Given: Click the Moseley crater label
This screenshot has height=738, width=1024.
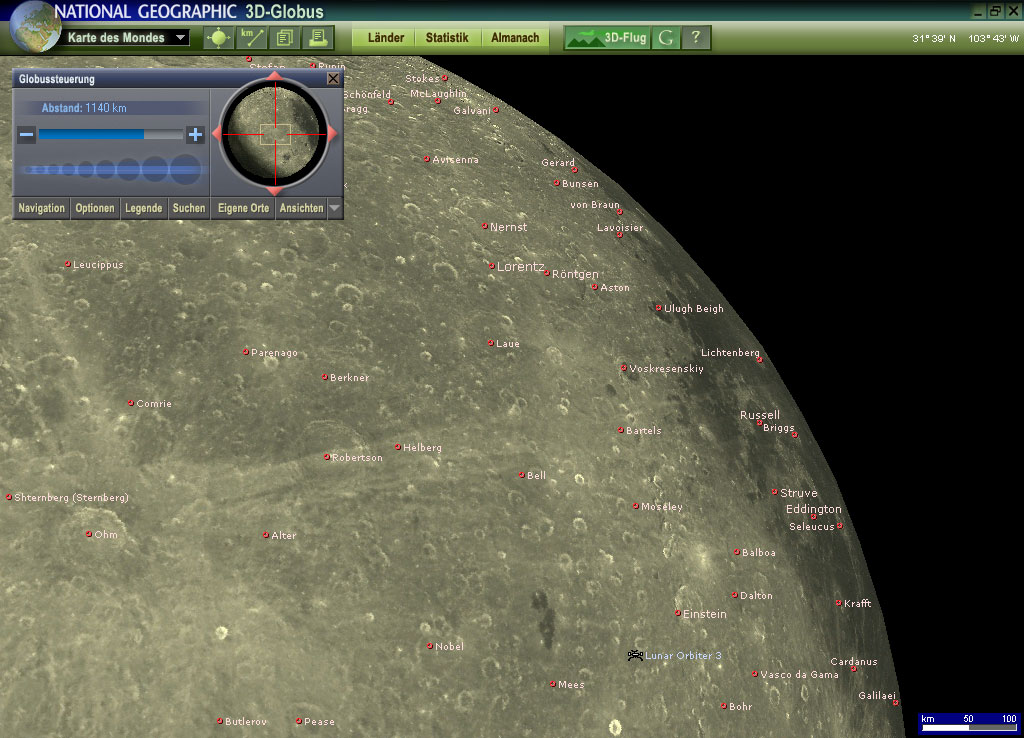Looking at the screenshot, I should pos(662,507).
